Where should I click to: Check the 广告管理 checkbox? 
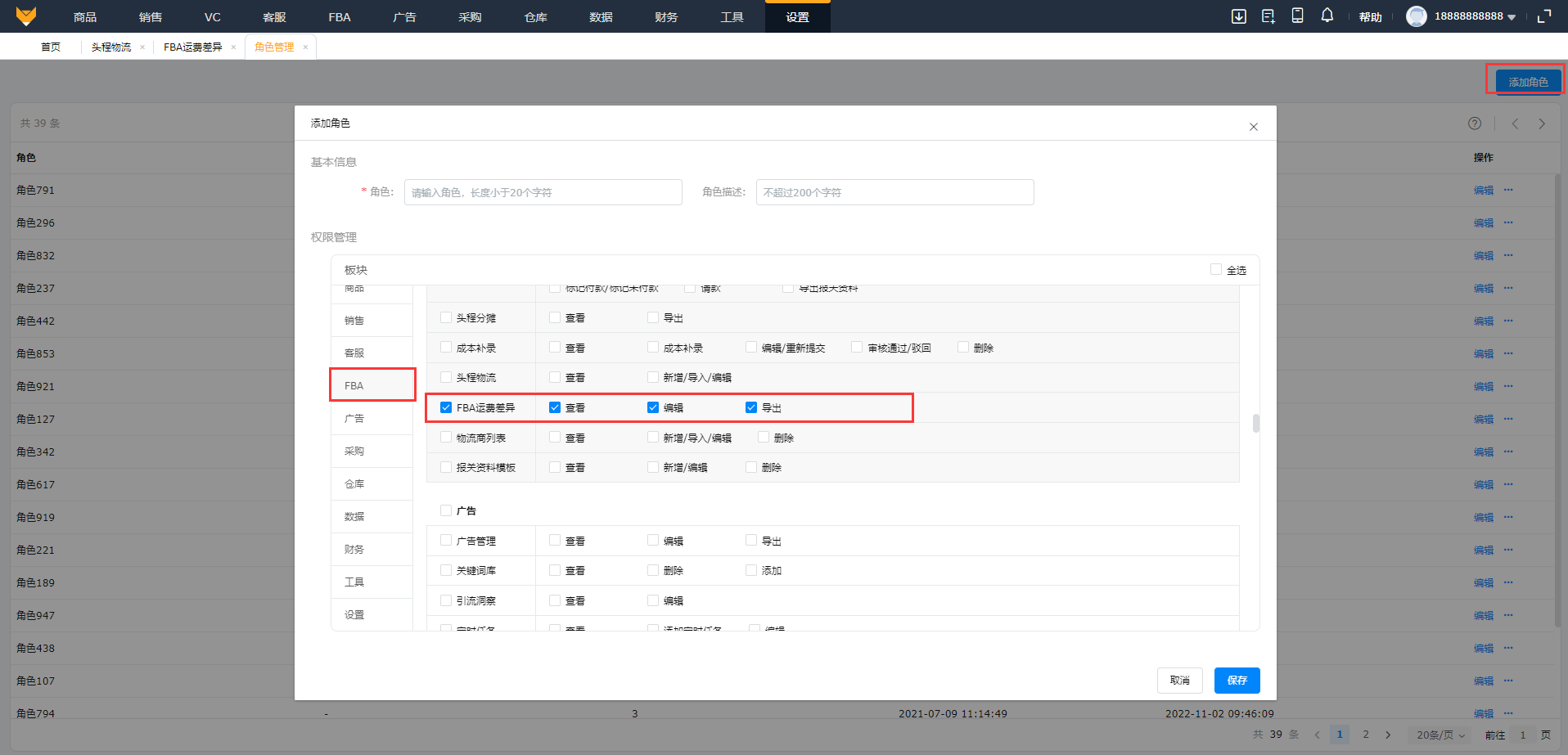446,541
